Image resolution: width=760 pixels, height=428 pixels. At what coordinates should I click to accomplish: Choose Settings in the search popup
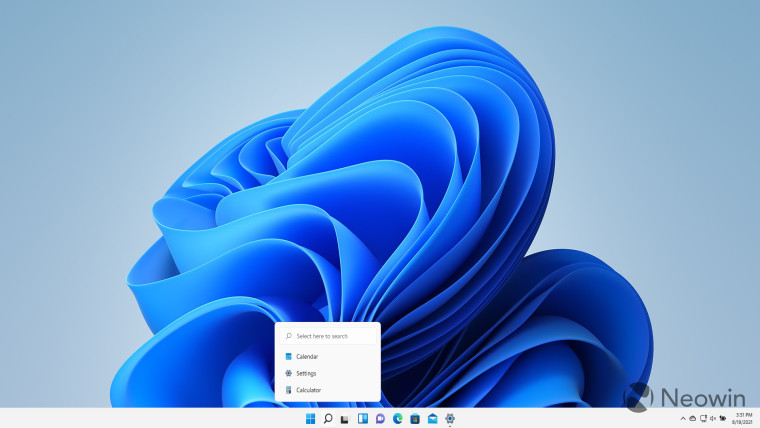tap(328, 373)
